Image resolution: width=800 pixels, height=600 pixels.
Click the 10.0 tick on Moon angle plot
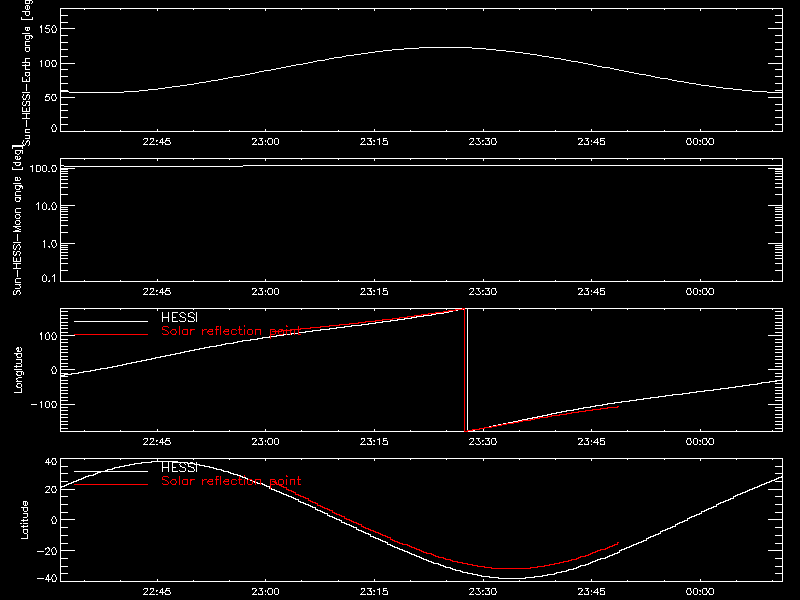click(x=46, y=206)
